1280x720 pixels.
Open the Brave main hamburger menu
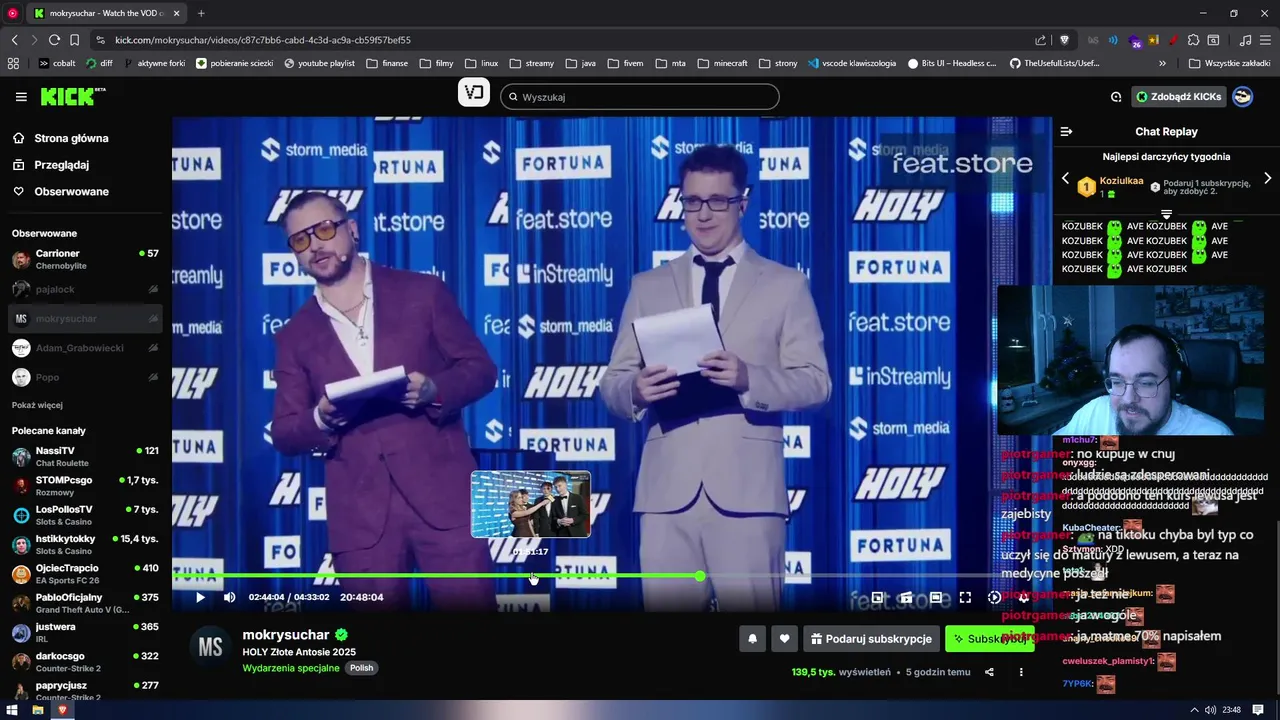[1265, 40]
